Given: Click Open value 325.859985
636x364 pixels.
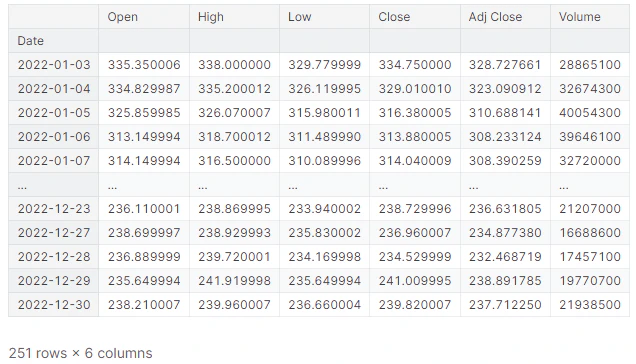Looking at the screenshot, I should click(144, 113).
